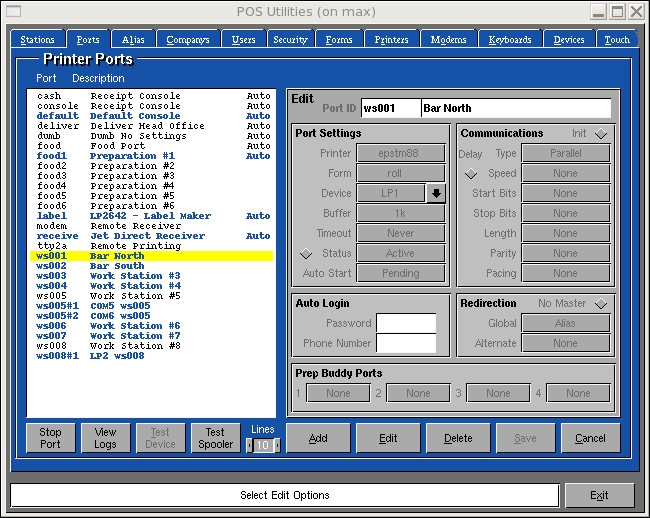Toggle the Init diamond indicator in Communications
The width and height of the screenshot is (650, 518).
click(601, 133)
